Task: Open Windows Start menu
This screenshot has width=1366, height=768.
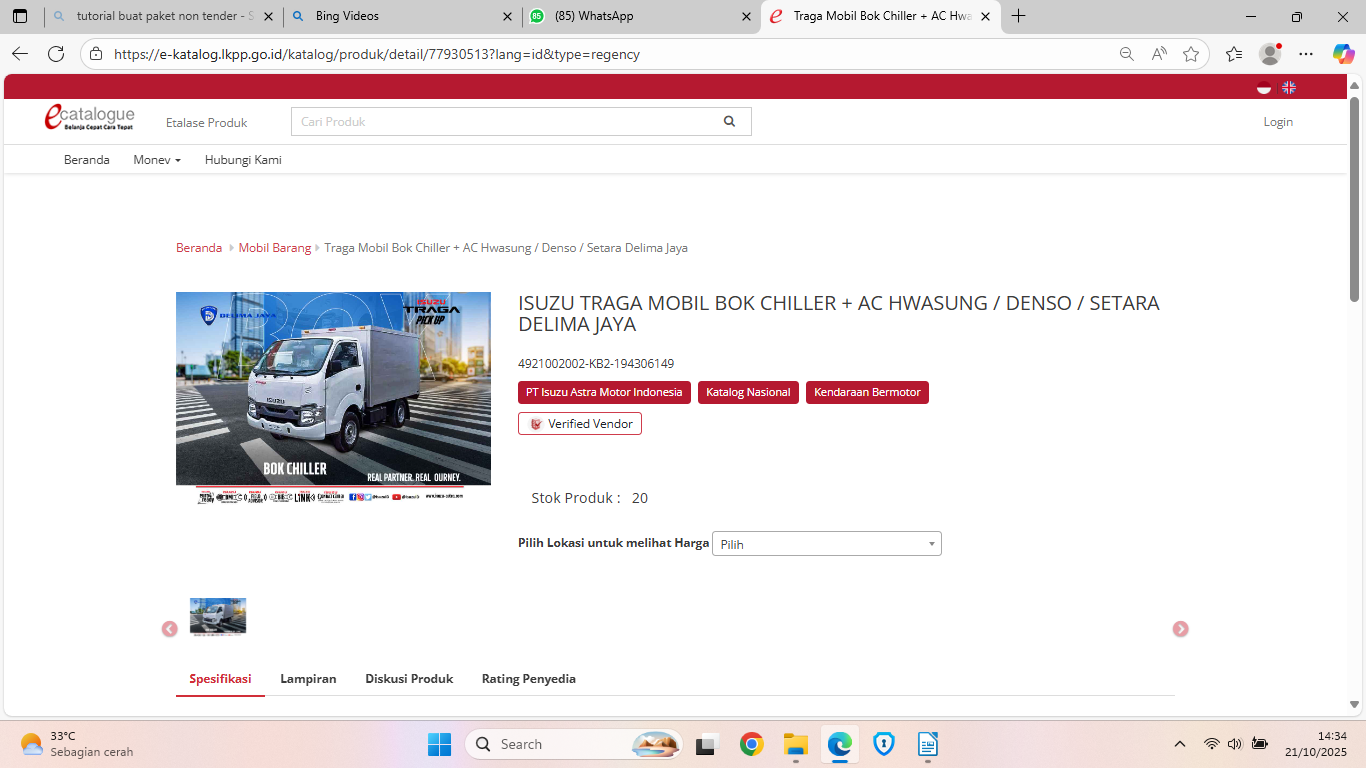Action: point(440,744)
